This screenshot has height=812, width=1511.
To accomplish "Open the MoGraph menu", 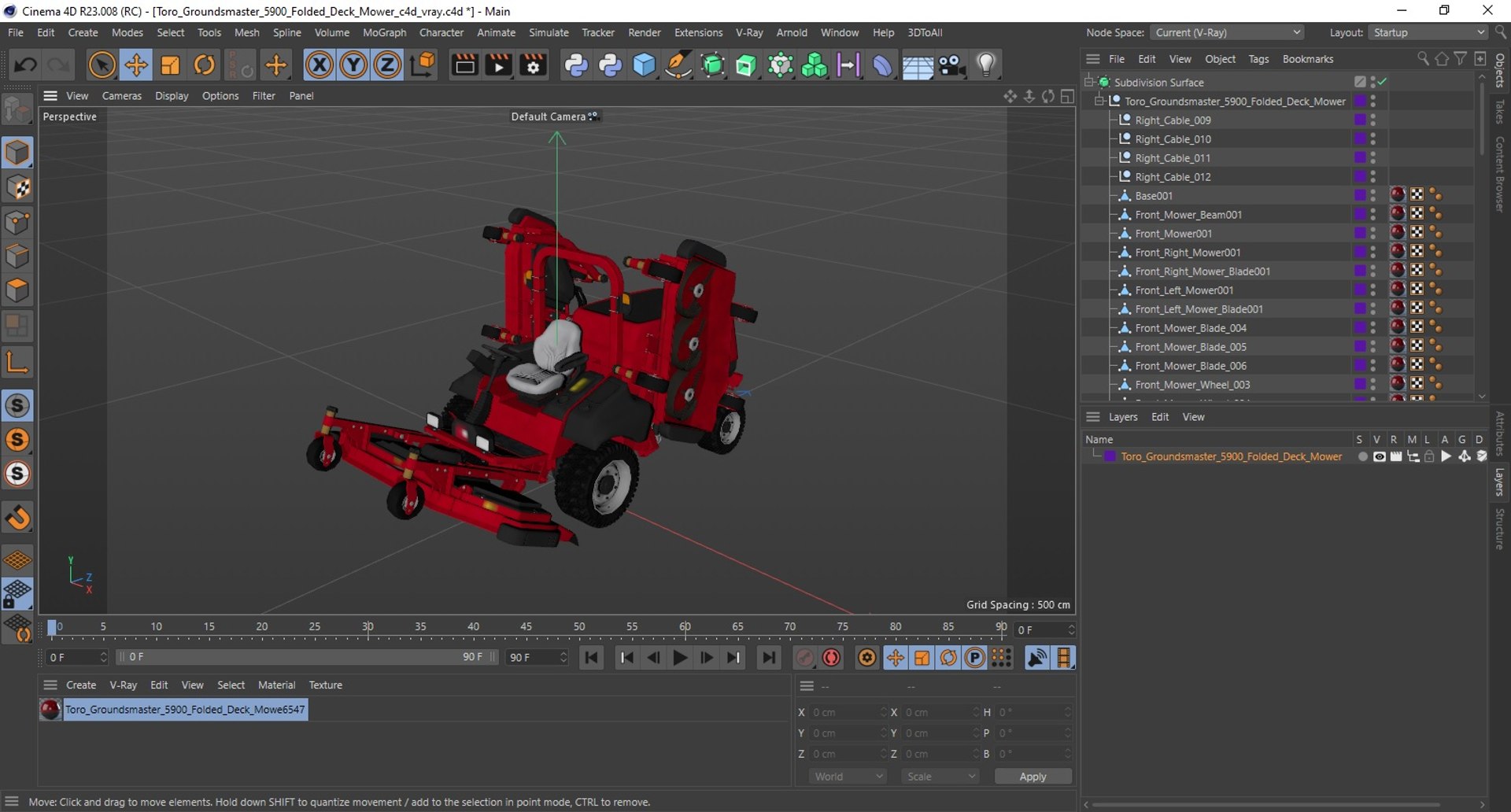I will (x=384, y=32).
